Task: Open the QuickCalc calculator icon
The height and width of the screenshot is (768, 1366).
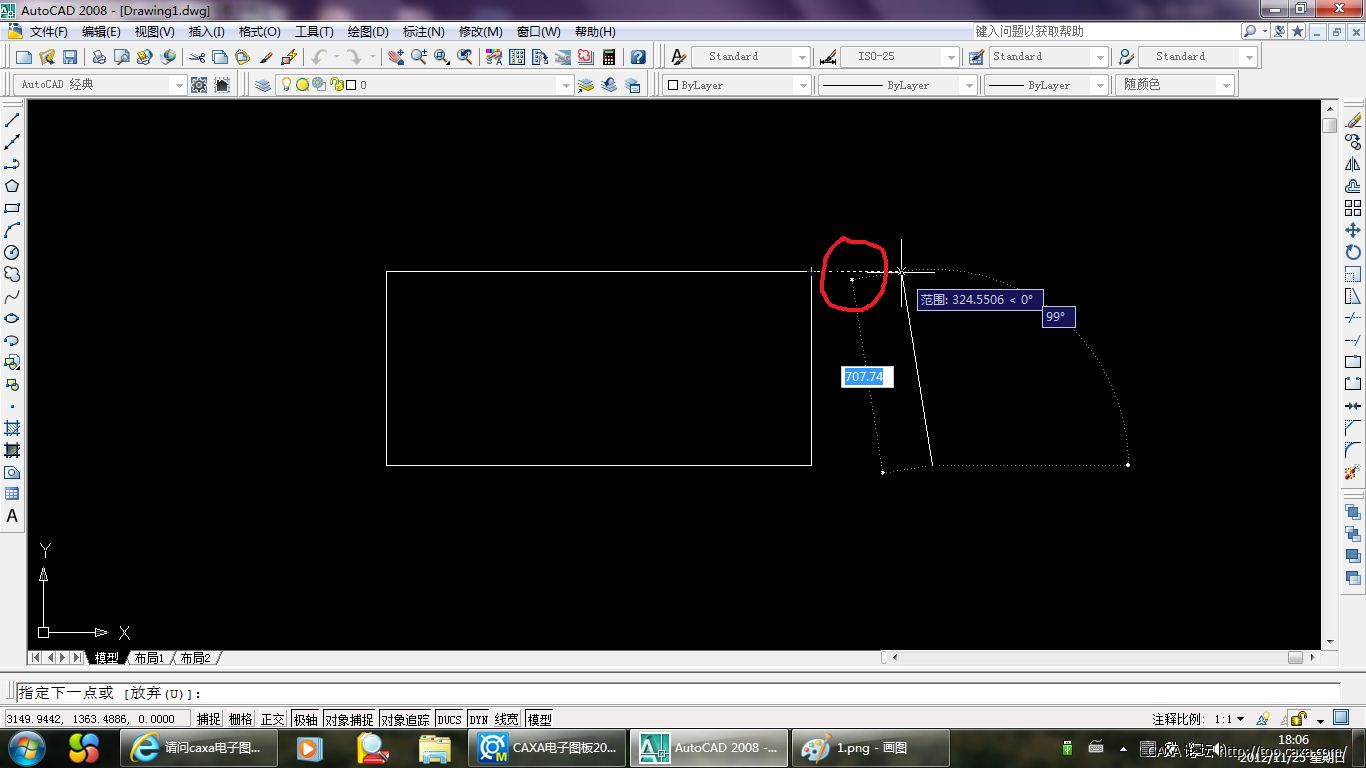Action: tap(608, 57)
